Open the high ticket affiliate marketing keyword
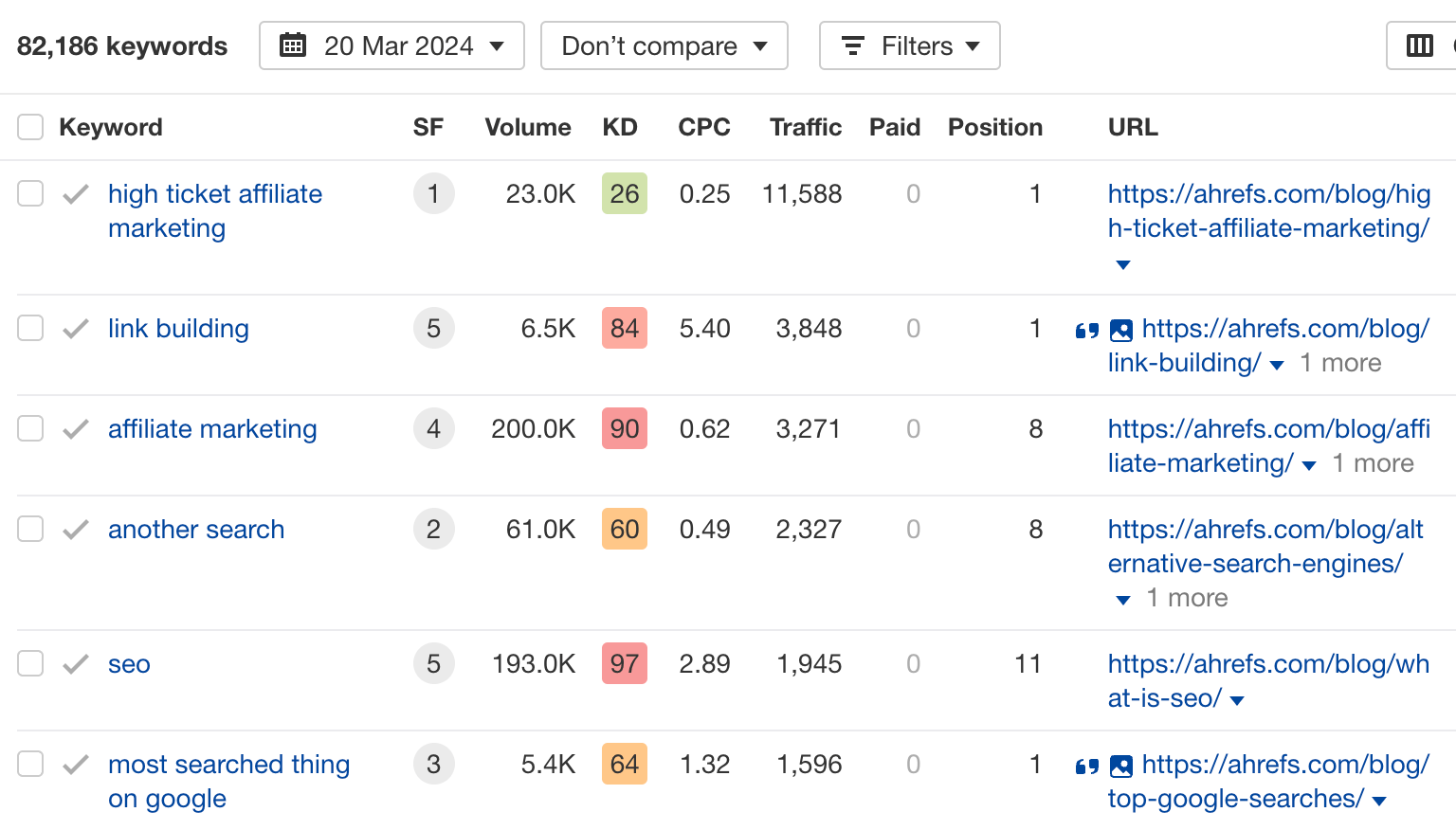Screen dimensions: 1456x830 pos(215,210)
